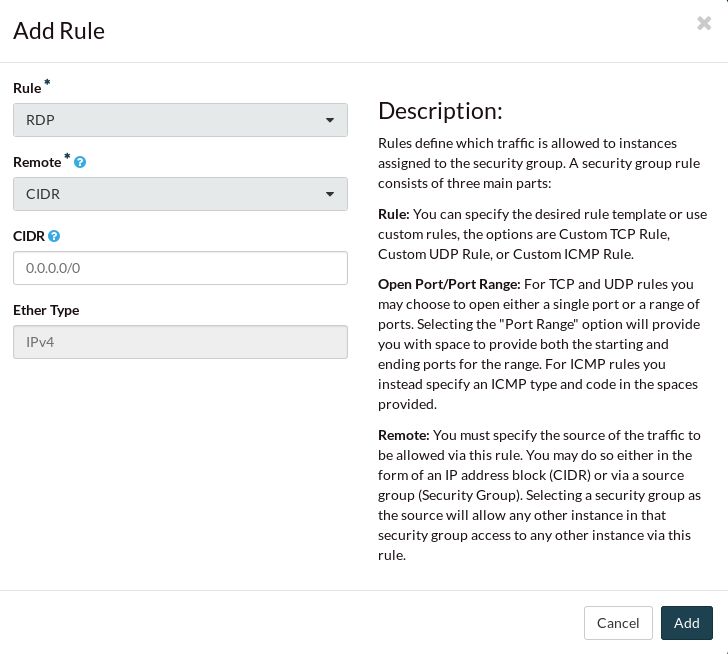The width and height of the screenshot is (728, 654).
Task: Open the Rule dropdown showing RDP
Action: click(180, 120)
